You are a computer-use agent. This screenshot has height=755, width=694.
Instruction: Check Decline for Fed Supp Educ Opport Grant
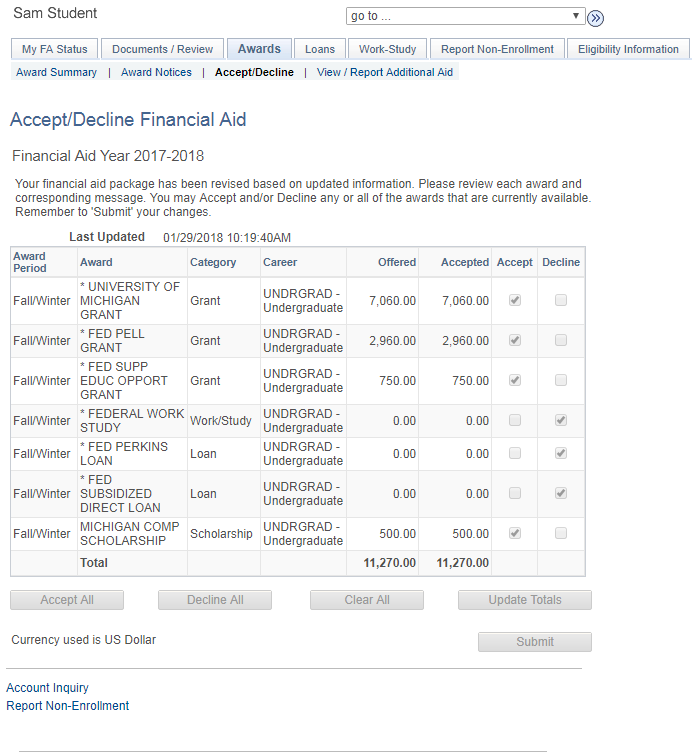(x=561, y=380)
